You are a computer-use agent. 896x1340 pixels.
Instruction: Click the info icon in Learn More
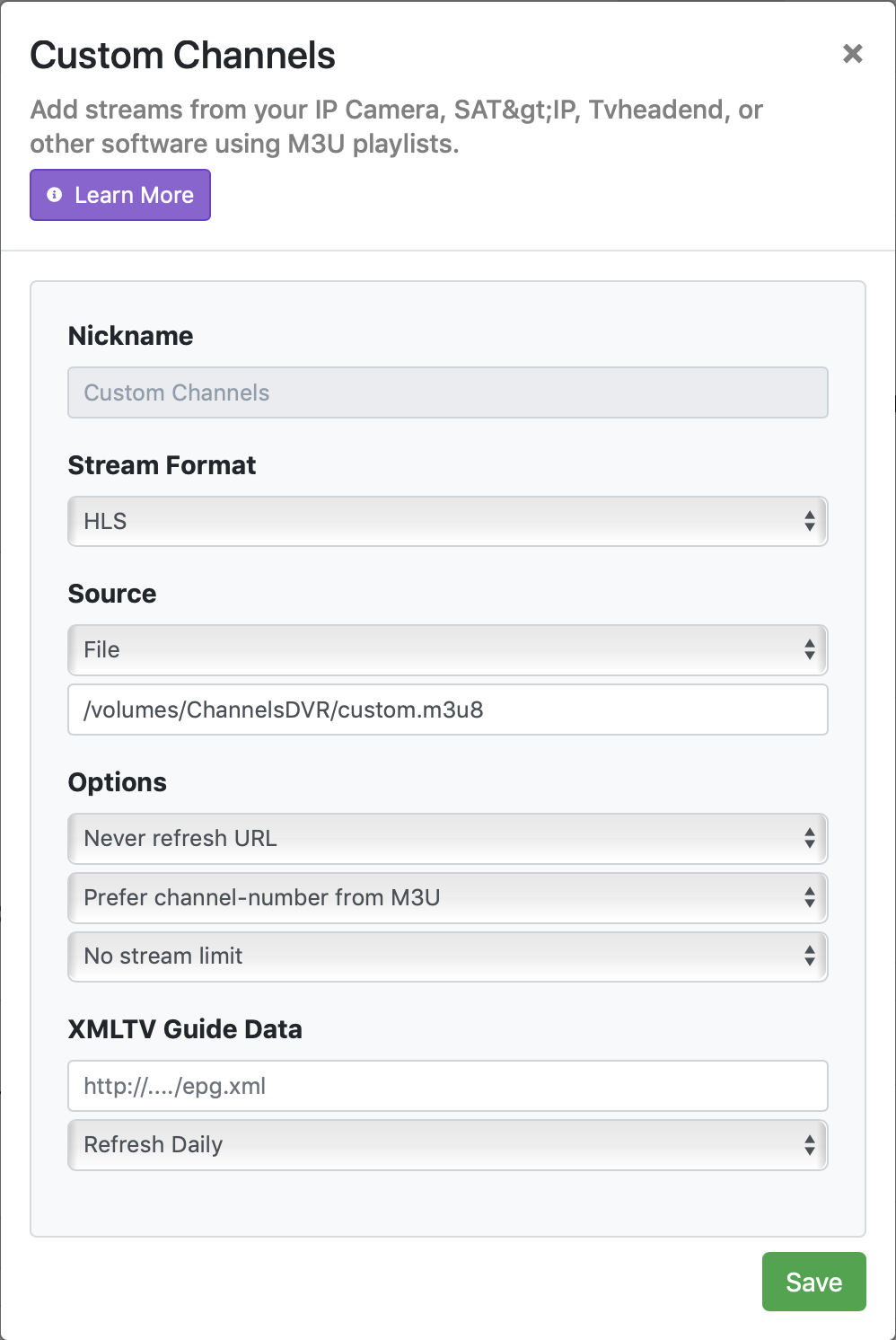[x=55, y=195]
